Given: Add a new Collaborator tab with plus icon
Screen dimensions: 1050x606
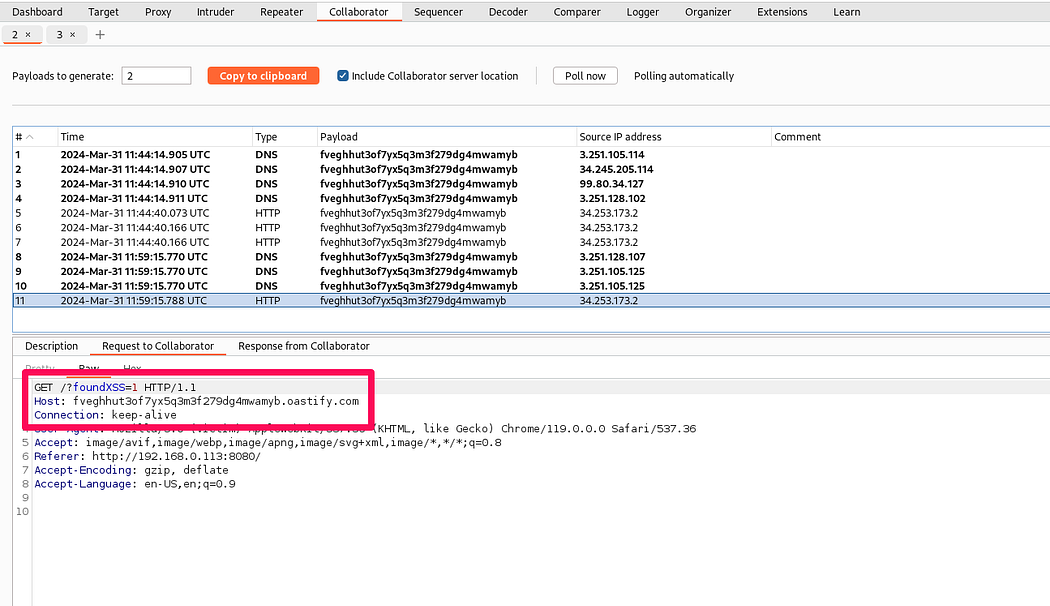Looking at the screenshot, I should point(100,35).
